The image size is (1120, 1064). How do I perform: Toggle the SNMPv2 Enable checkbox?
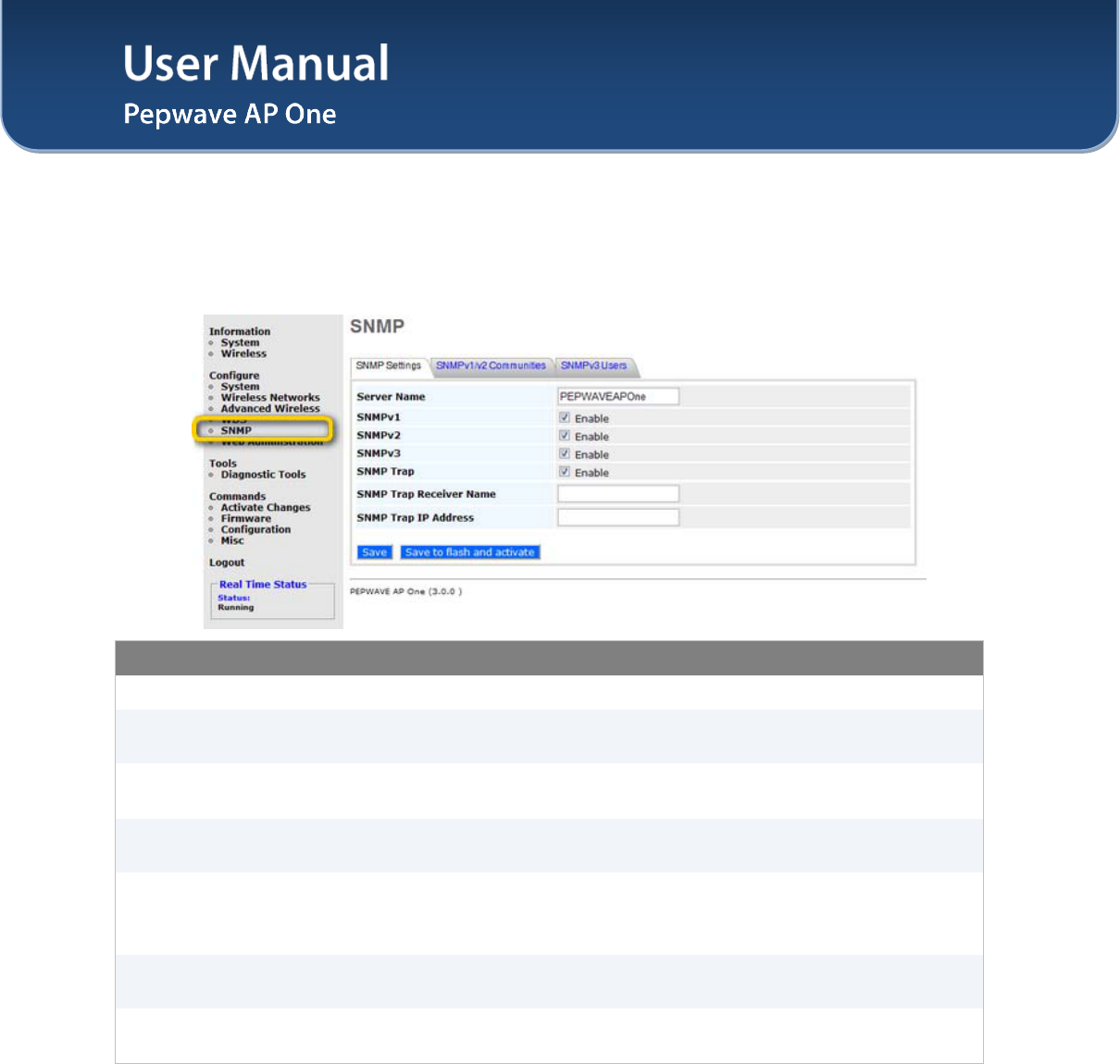coord(565,436)
